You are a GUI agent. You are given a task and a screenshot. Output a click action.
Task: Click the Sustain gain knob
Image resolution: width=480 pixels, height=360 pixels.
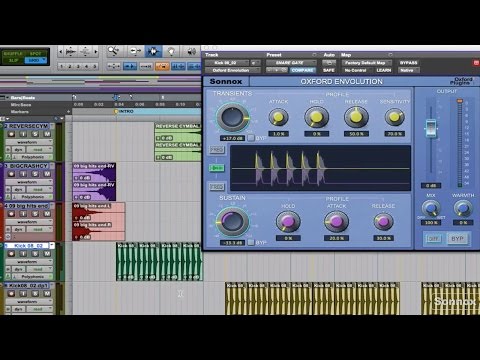click(232, 221)
